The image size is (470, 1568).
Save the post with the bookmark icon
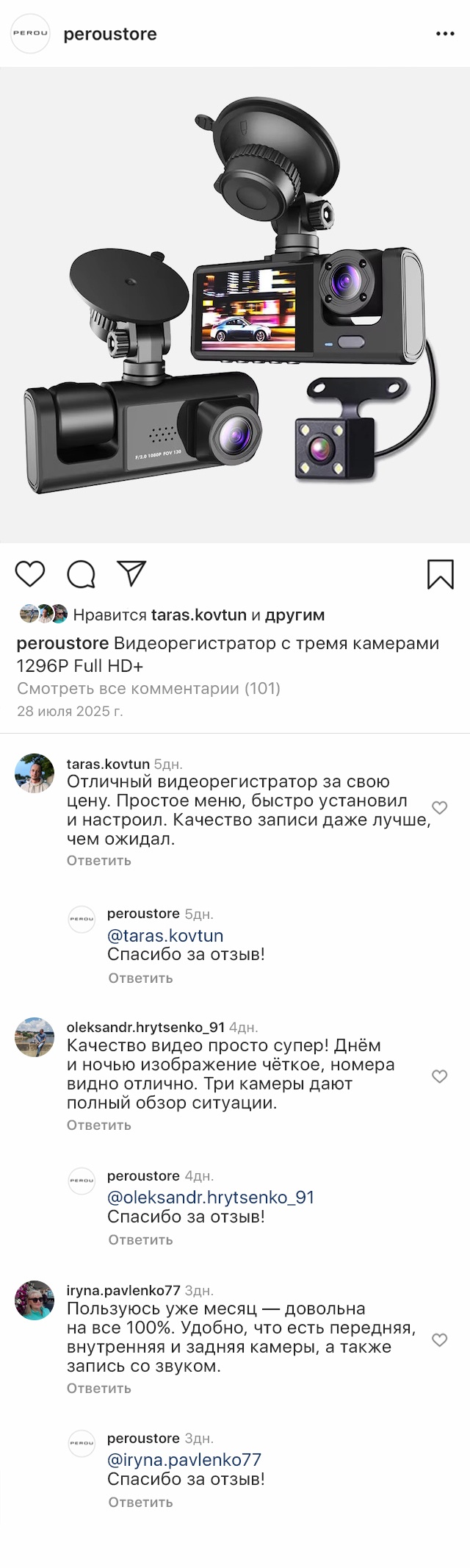[x=440, y=574]
